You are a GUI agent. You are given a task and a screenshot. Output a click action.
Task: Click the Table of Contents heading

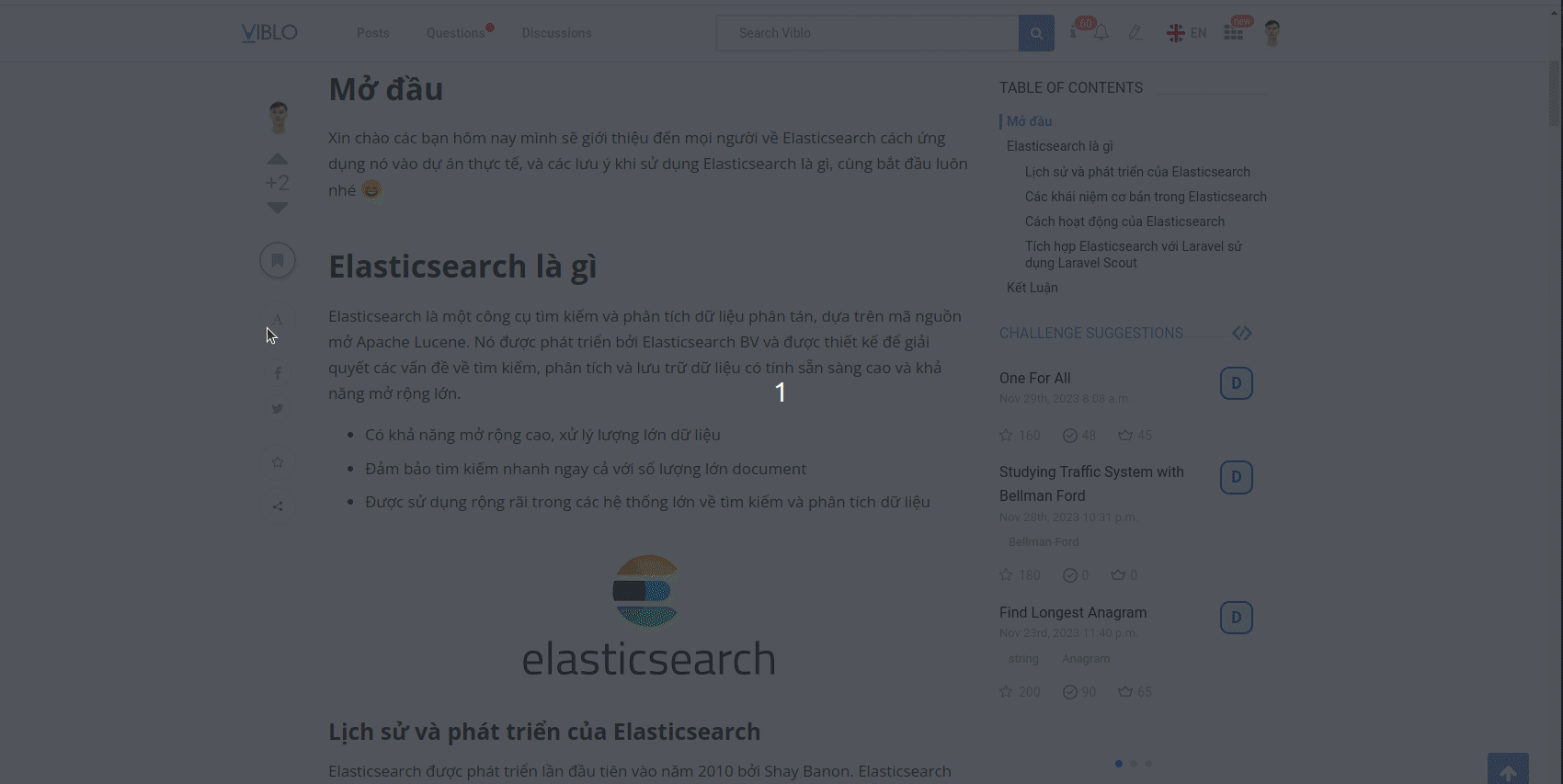pyautogui.click(x=1071, y=88)
